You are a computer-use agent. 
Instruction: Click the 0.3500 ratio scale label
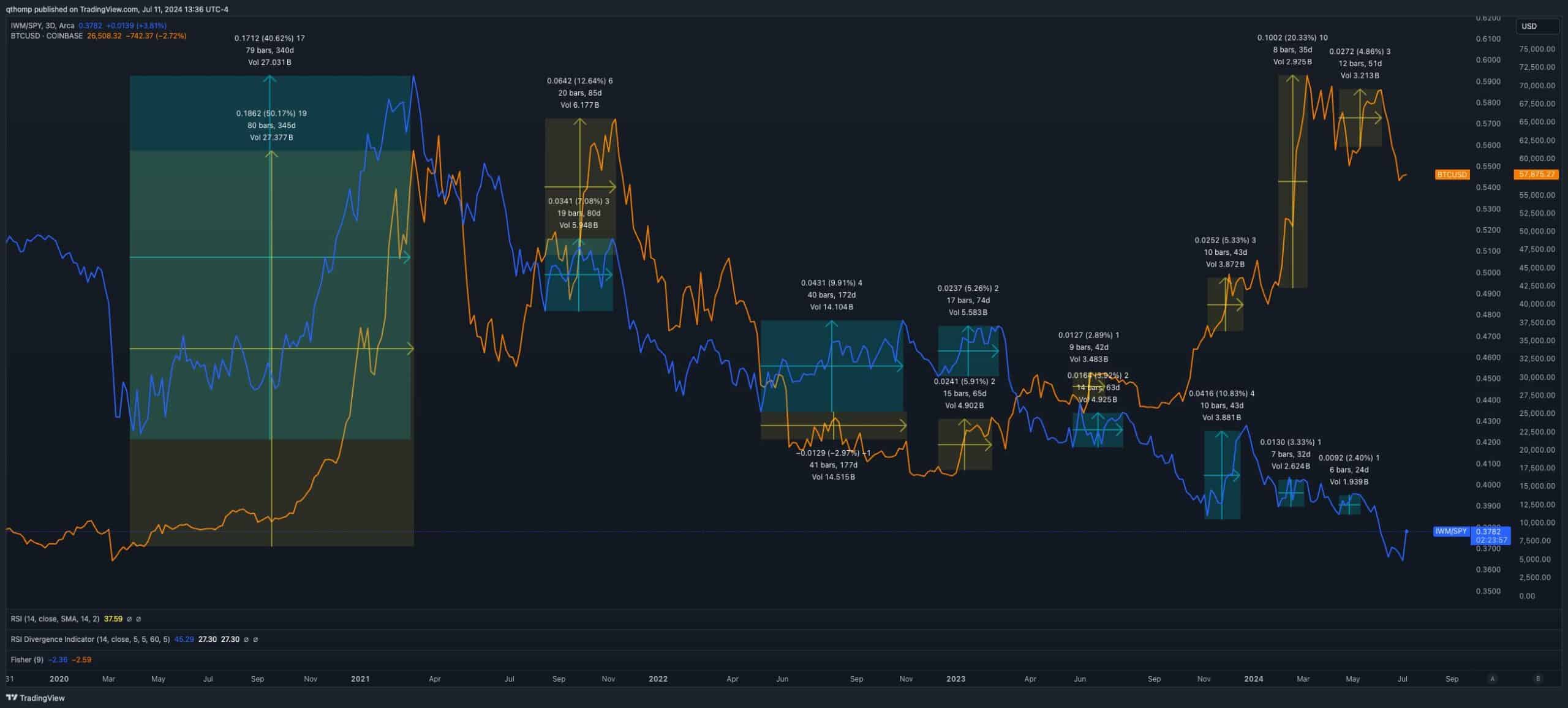pos(1488,592)
